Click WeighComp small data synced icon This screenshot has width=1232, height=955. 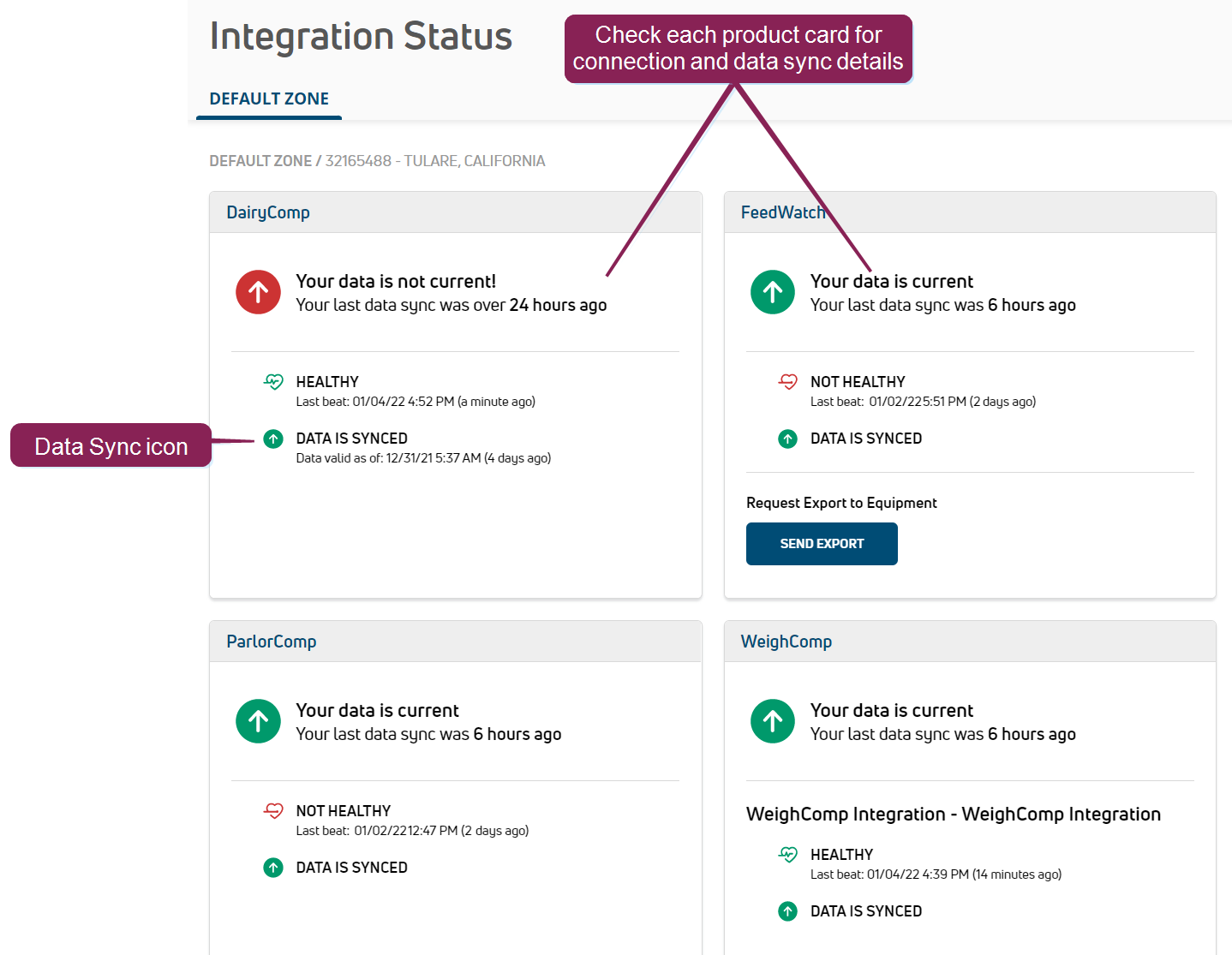click(787, 912)
